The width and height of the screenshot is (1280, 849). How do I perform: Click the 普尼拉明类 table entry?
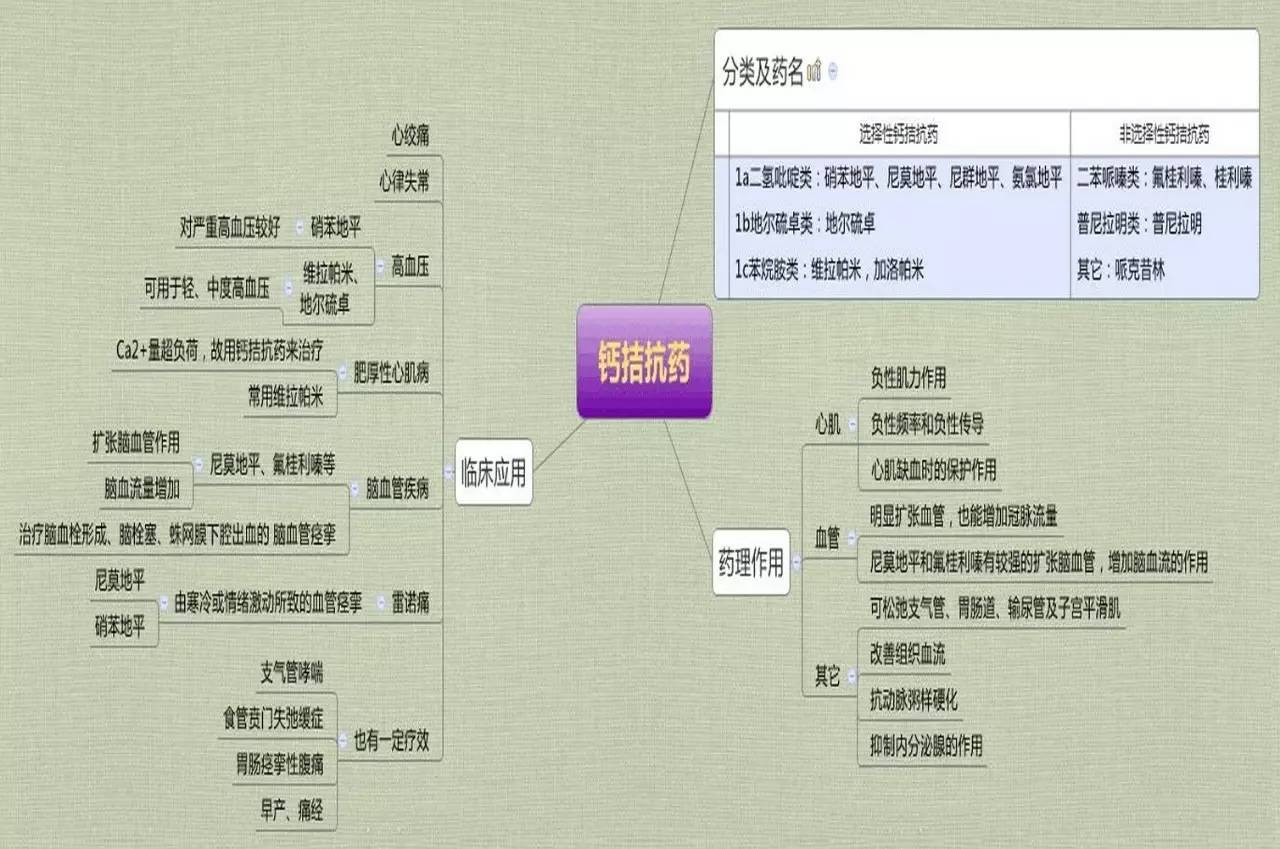point(1139,224)
